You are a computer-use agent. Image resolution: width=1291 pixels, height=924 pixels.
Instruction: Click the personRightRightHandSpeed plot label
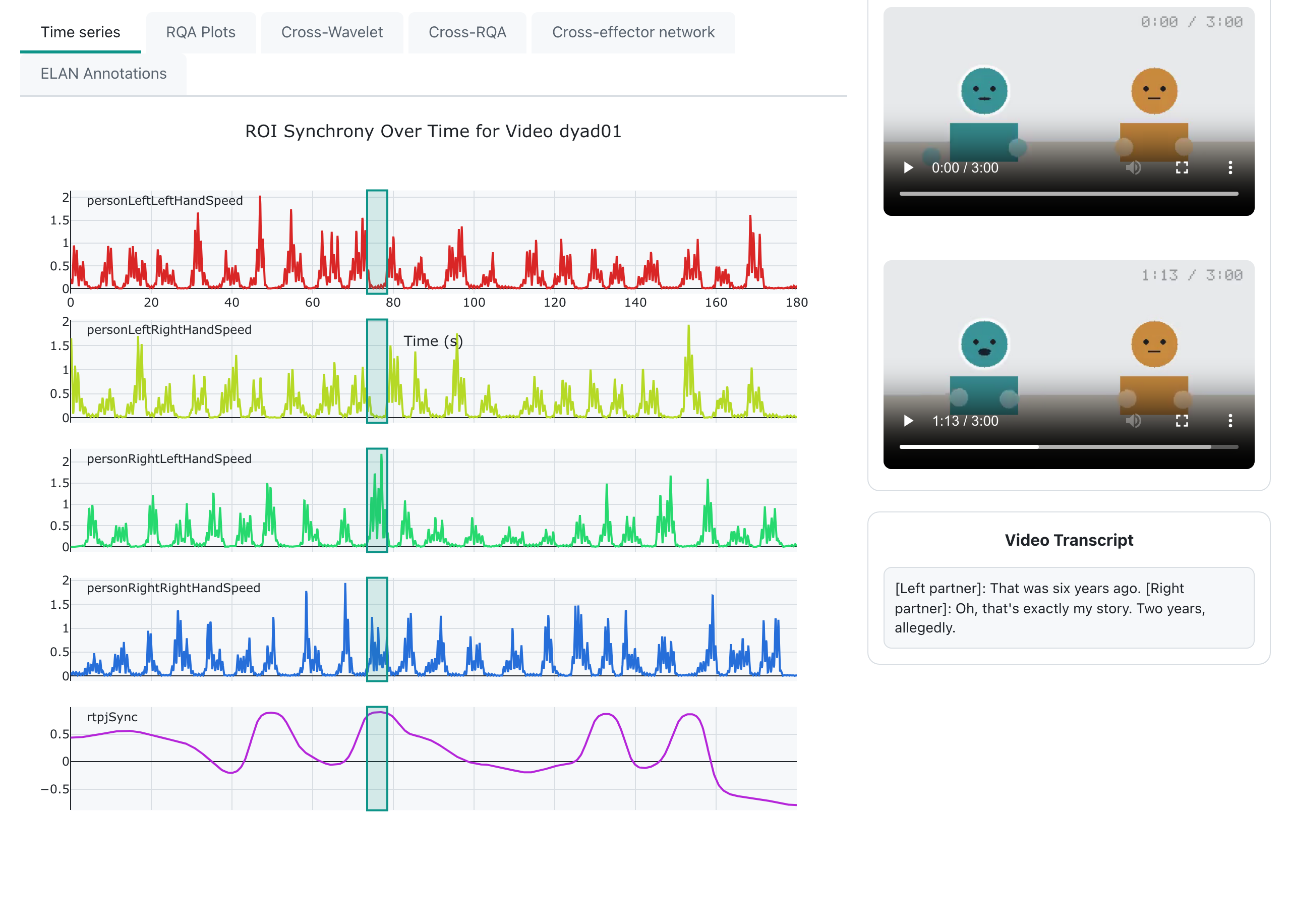[x=173, y=588]
